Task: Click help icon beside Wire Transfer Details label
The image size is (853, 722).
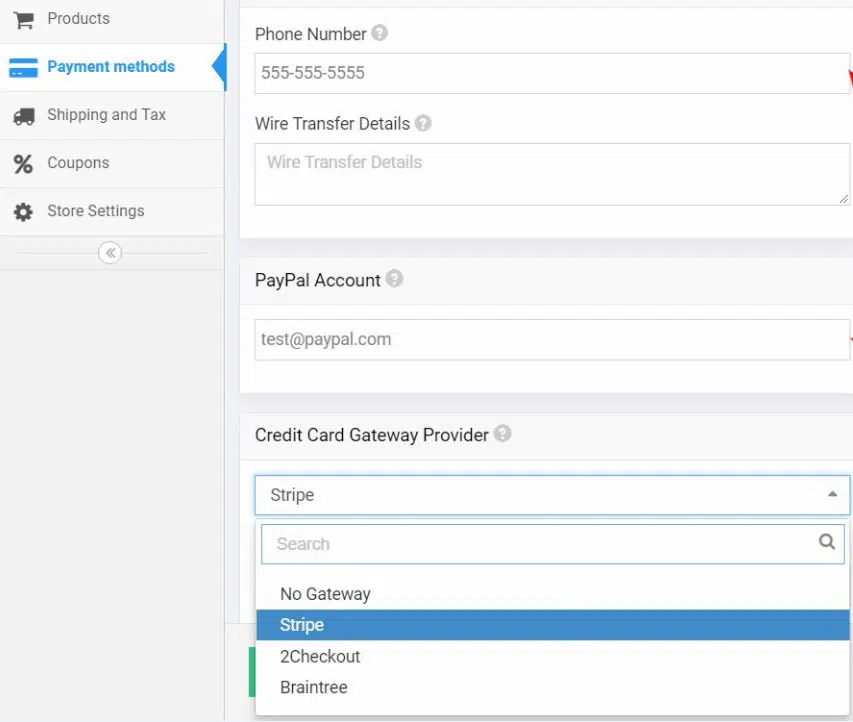Action: point(423,123)
